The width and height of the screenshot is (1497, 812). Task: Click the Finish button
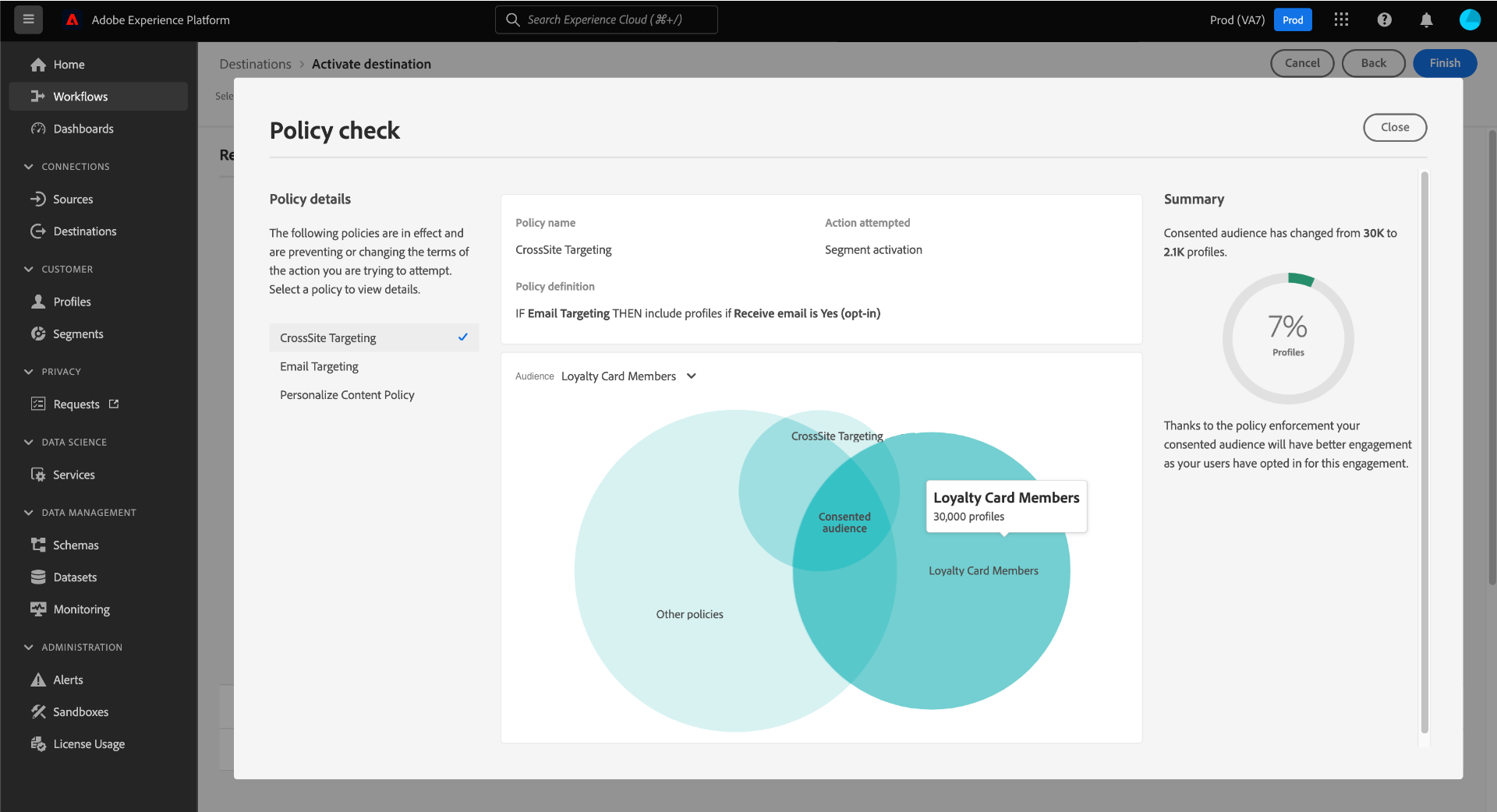pyautogui.click(x=1445, y=63)
